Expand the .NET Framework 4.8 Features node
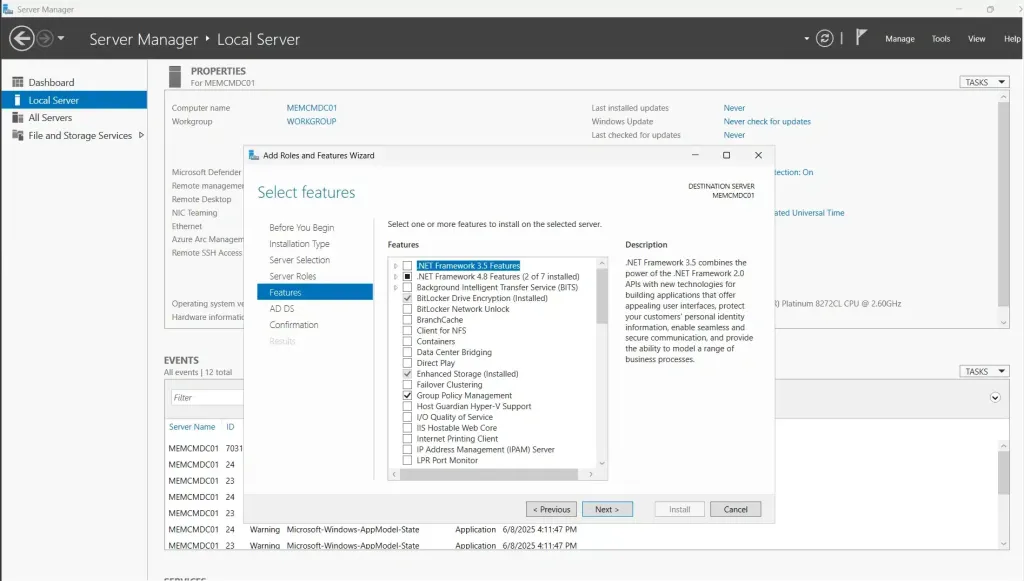This screenshot has height=581, width=1024. pyautogui.click(x=396, y=277)
